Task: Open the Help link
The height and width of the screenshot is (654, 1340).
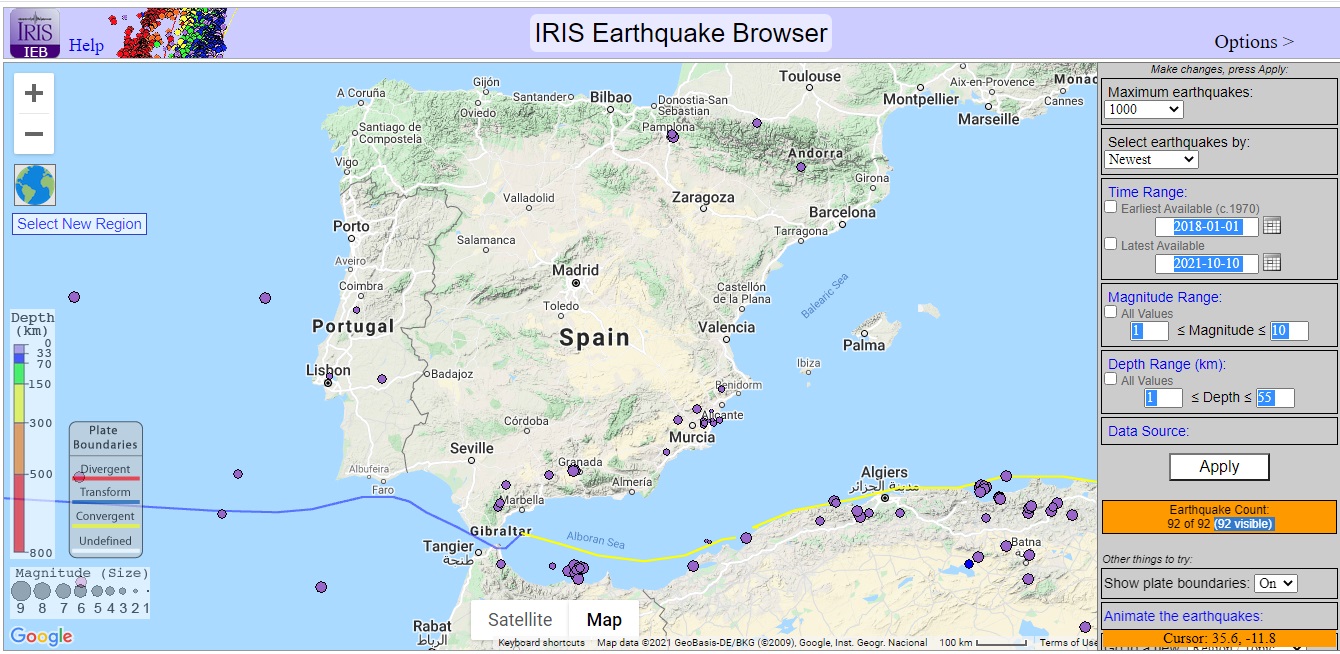Action: [x=86, y=45]
